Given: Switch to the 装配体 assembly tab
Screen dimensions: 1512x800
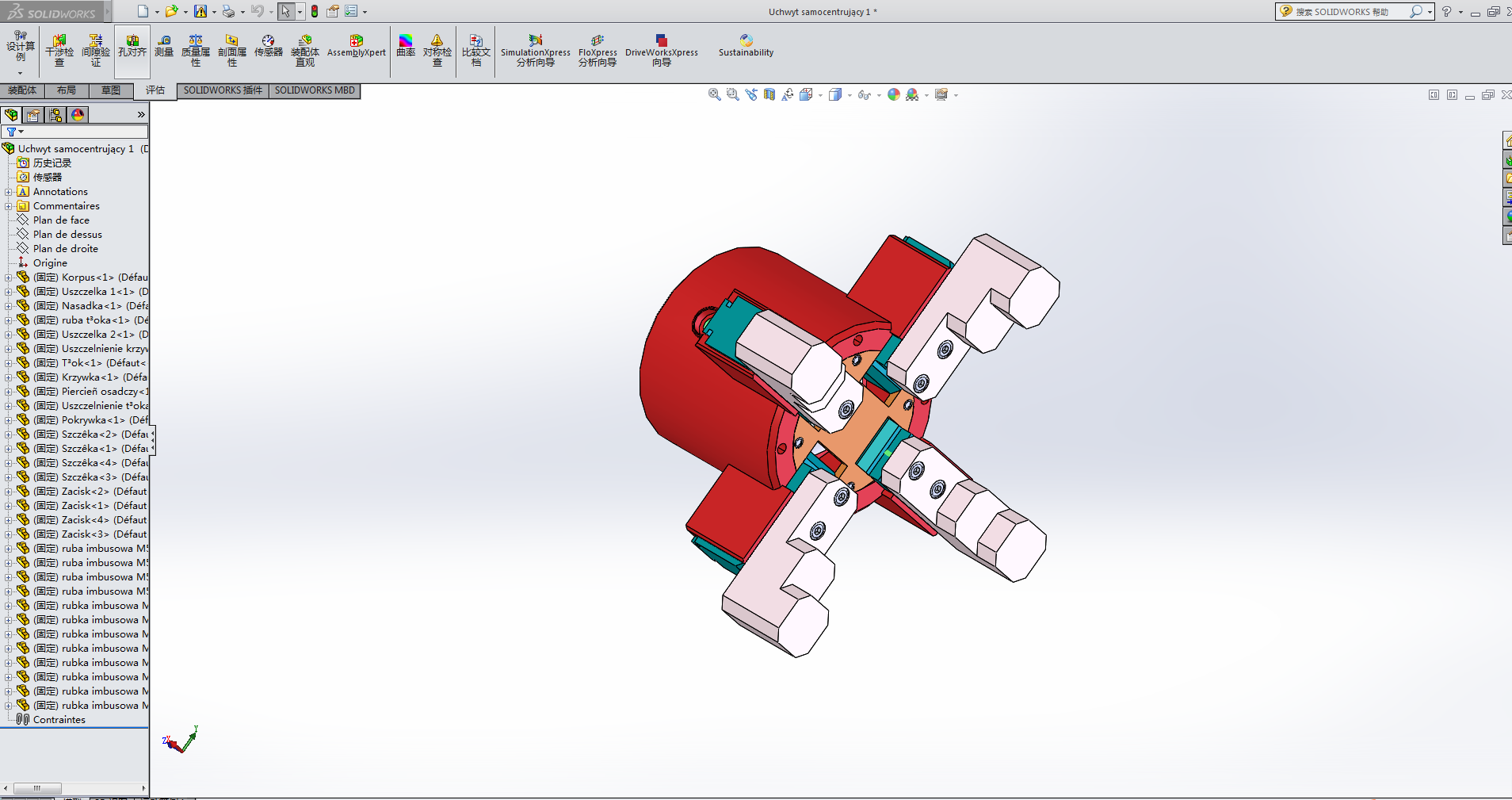Looking at the screenshot, I should (x=22, y=90).
